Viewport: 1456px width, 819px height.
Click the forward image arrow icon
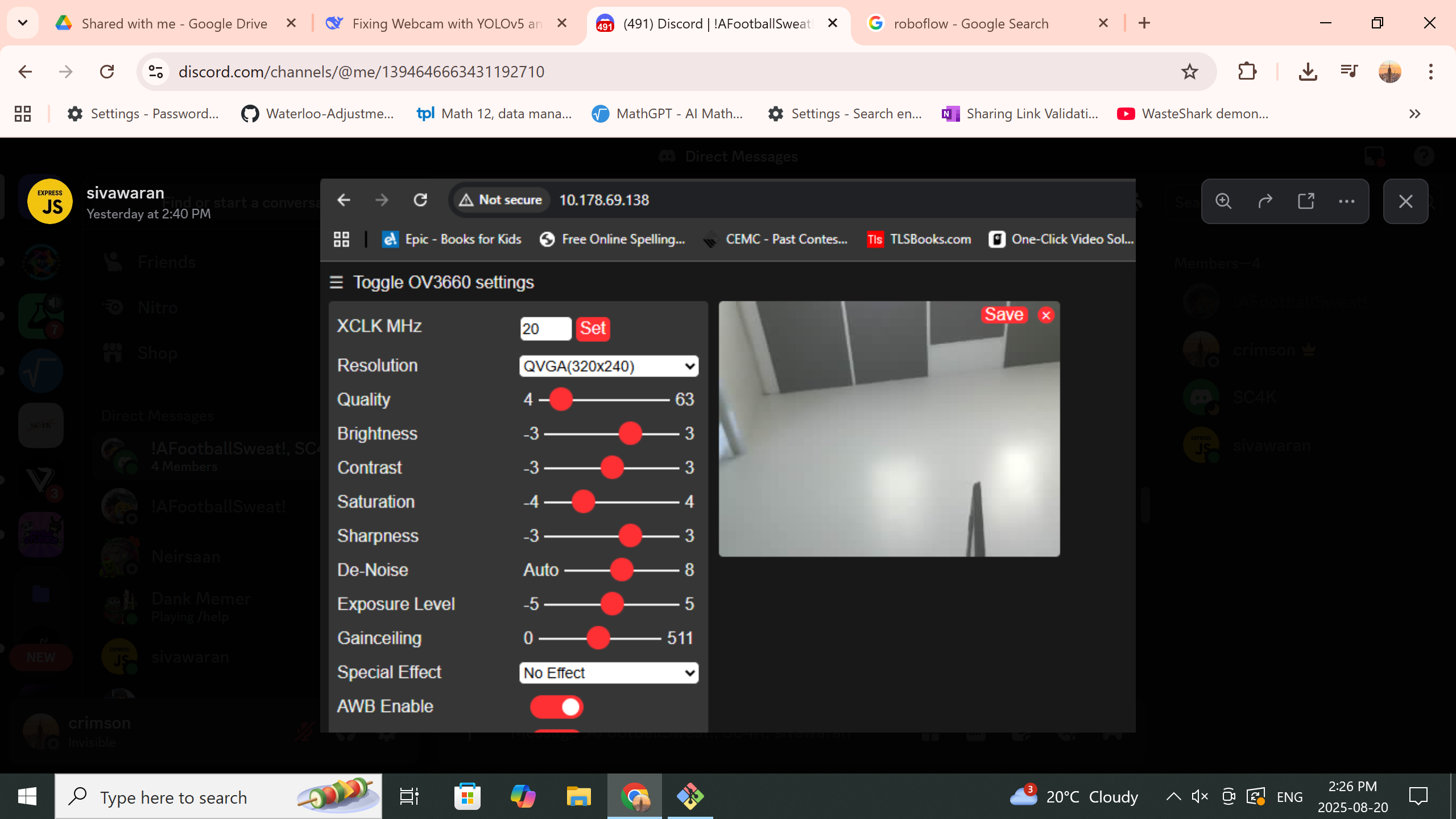point(1265,201)
